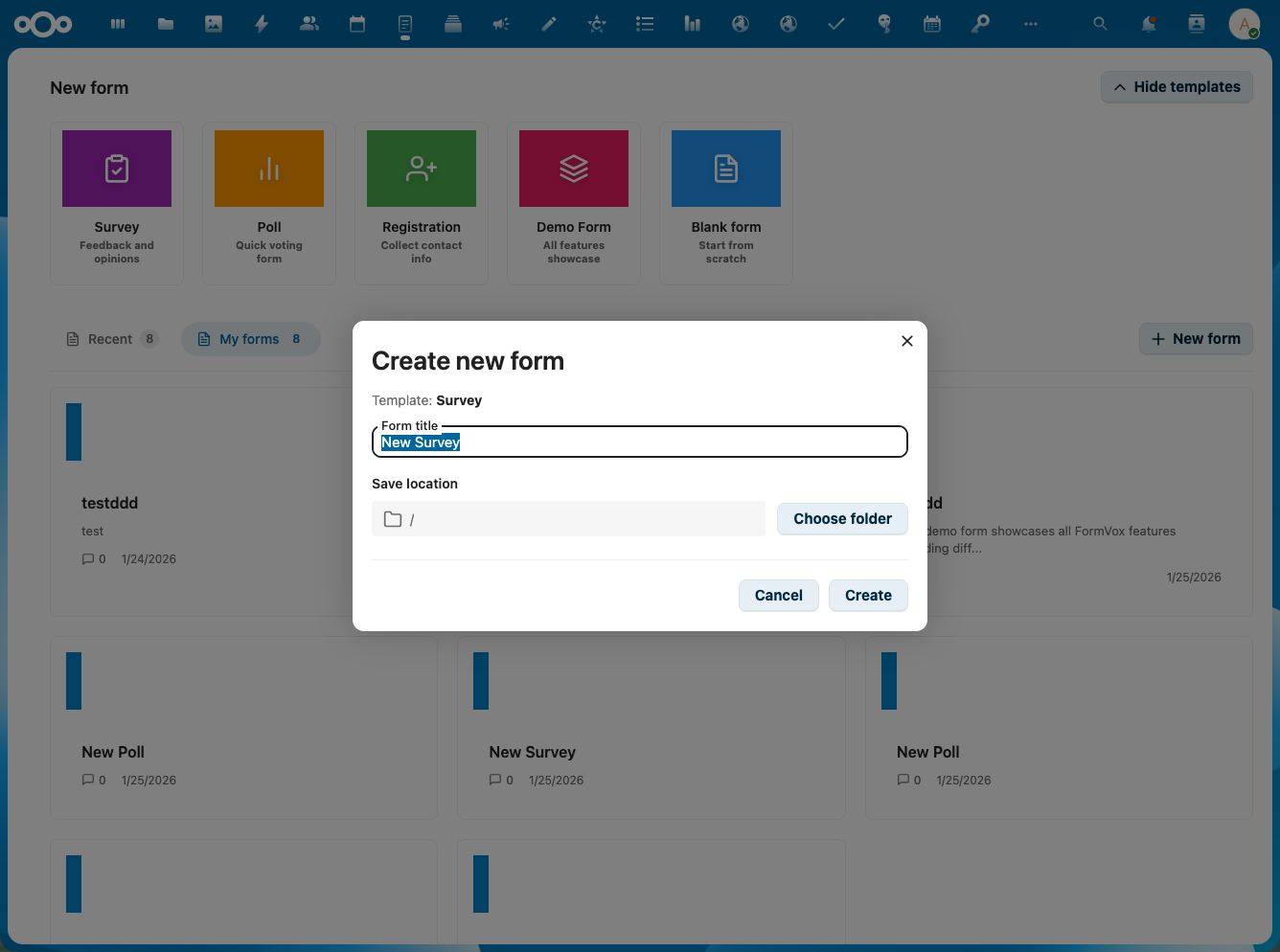Open the Photos app icon

pos(213,24)
